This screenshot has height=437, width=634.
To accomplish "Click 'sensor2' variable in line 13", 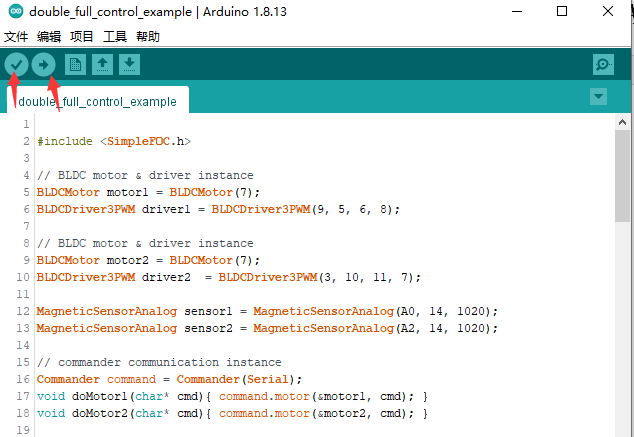I will [x=208, y=328].
